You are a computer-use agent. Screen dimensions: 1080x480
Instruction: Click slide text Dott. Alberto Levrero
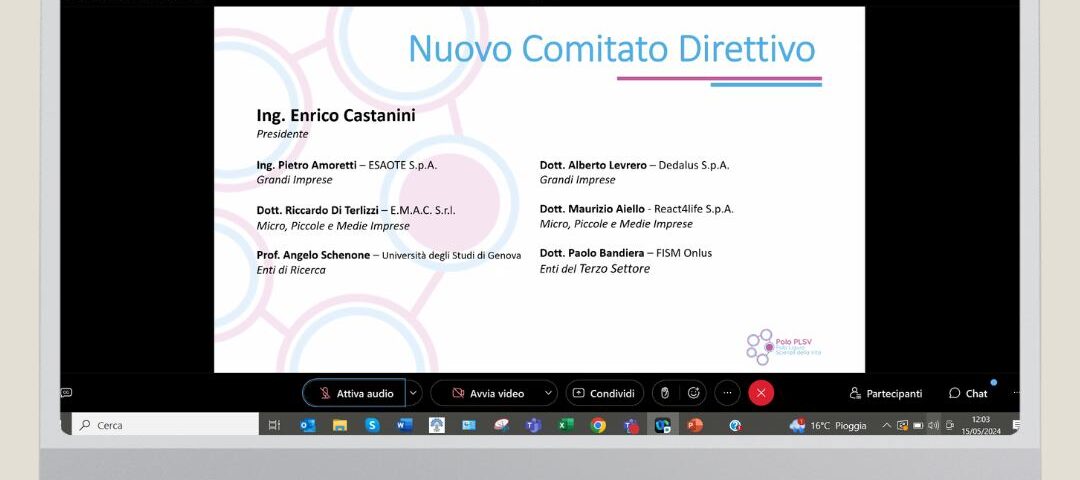[x=593, y=165]
